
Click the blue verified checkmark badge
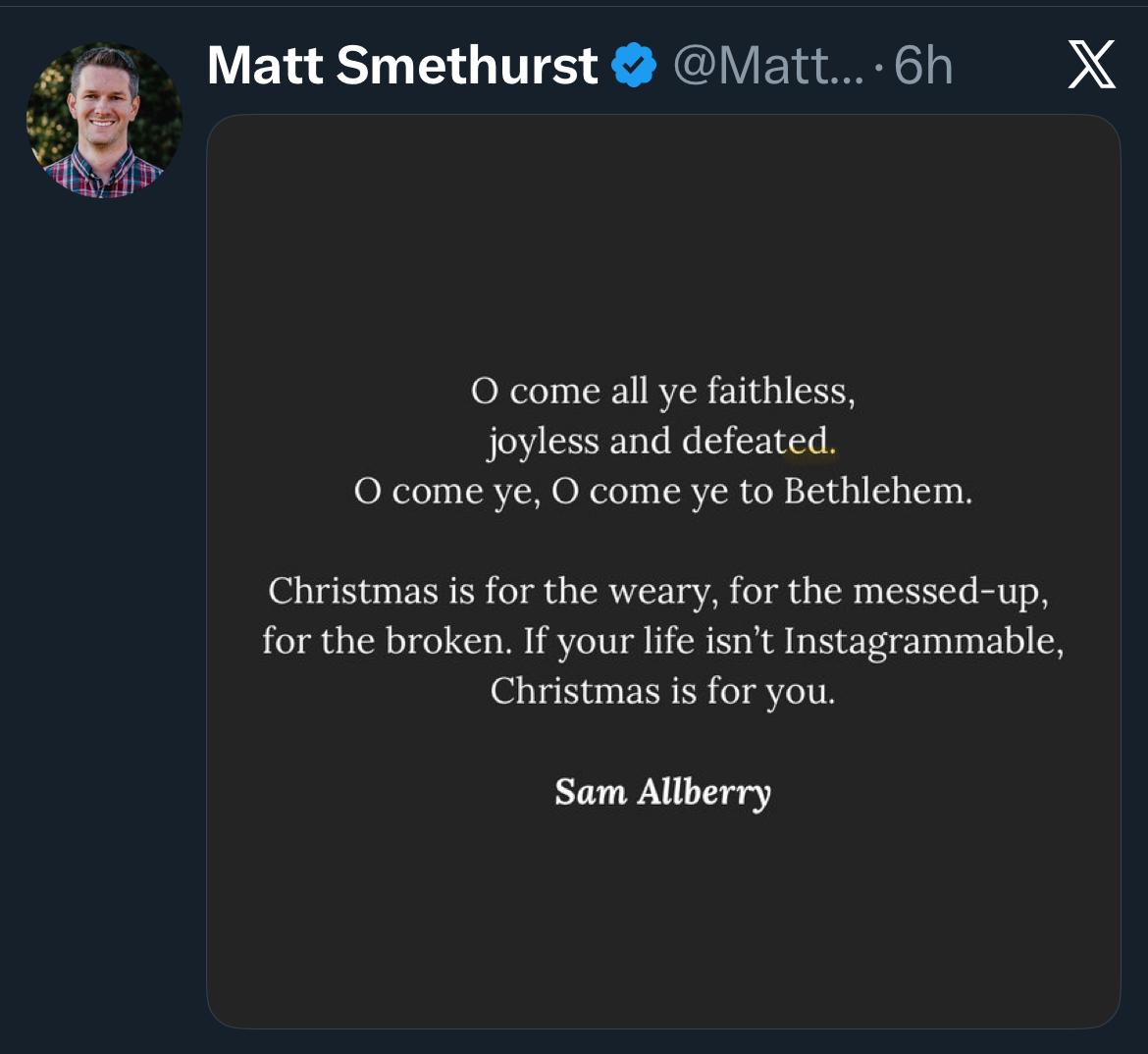point(634,67)
